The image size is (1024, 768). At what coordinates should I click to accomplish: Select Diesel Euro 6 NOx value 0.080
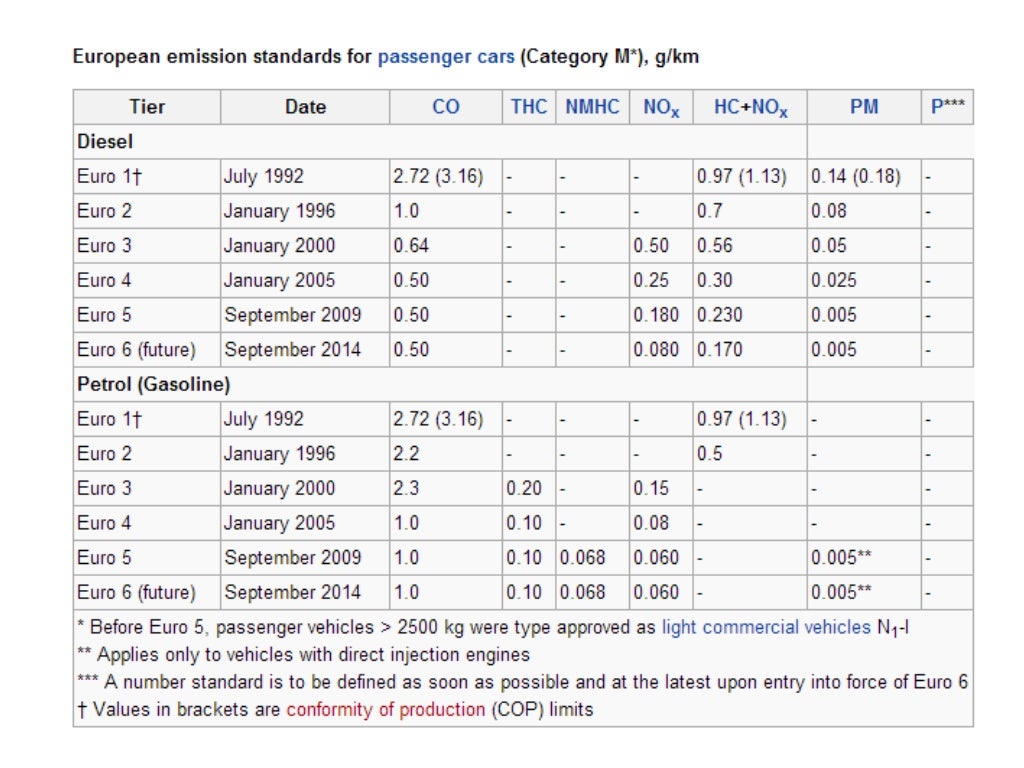click(656, 349)
